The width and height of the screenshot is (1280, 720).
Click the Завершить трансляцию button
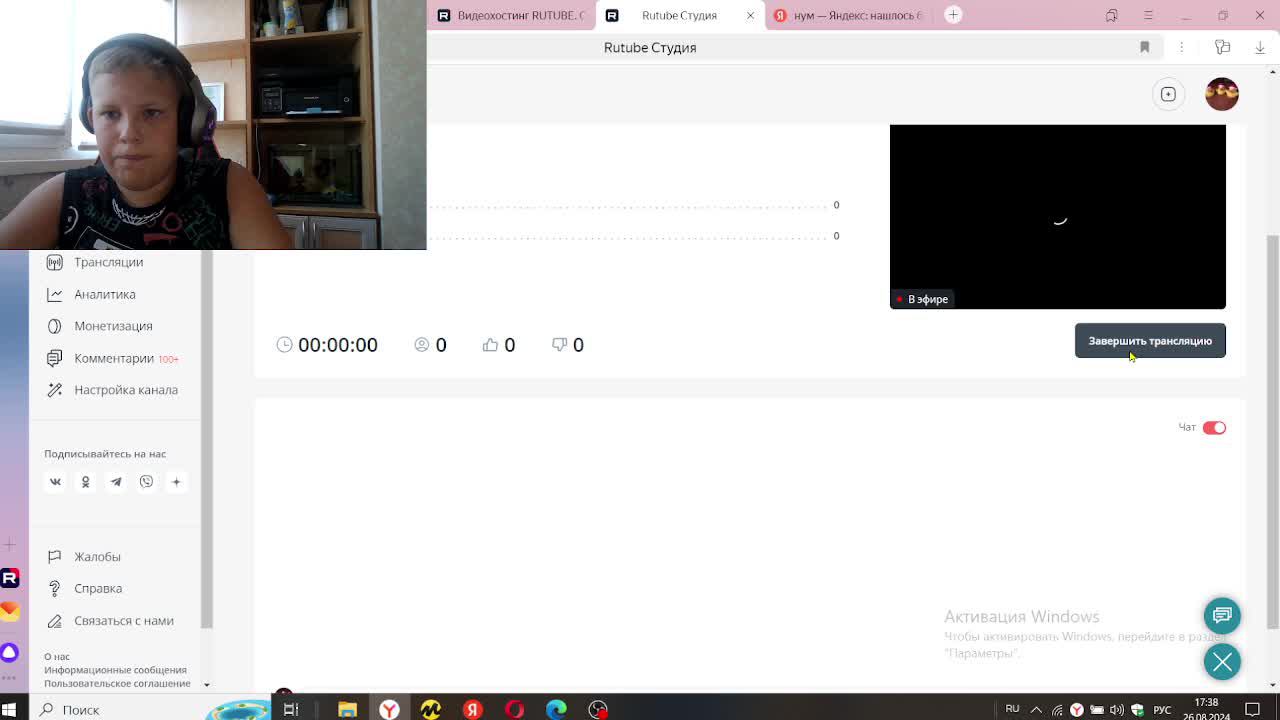pyautogui.click(x=1150, y=341)
